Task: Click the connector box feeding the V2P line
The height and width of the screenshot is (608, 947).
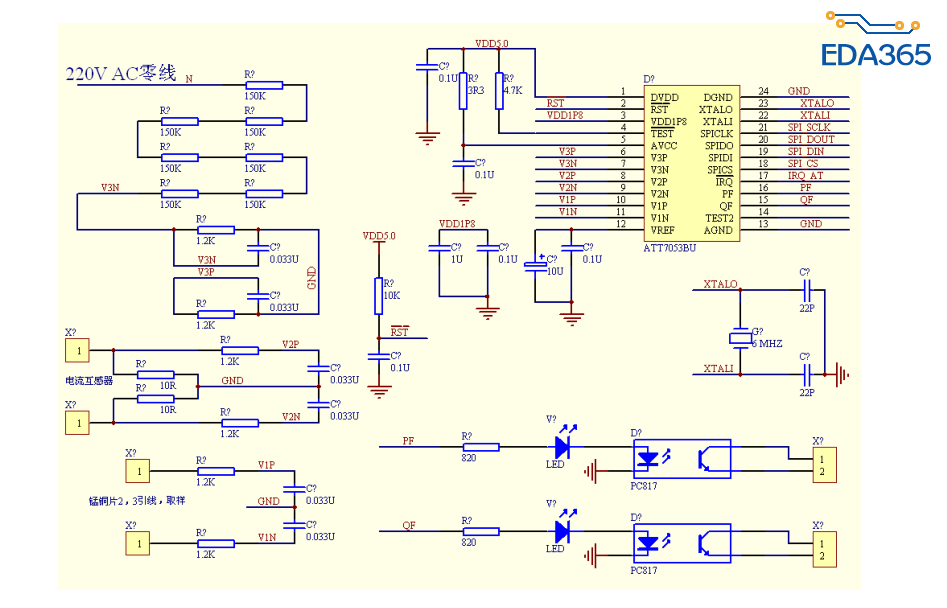Action: tap(77, 350)
